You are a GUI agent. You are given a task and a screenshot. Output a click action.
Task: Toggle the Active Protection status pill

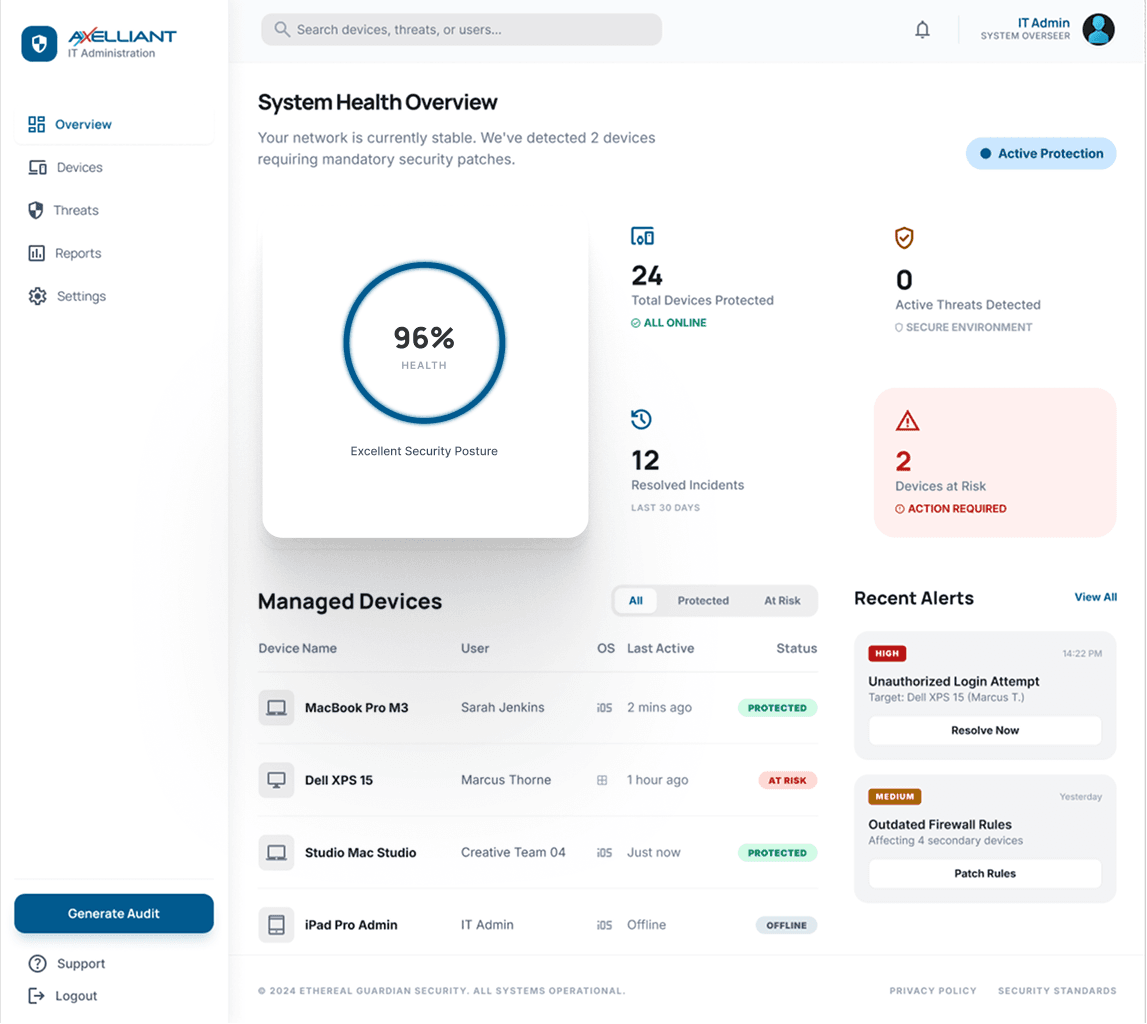pyautogui.click(x=1041, y=154)
